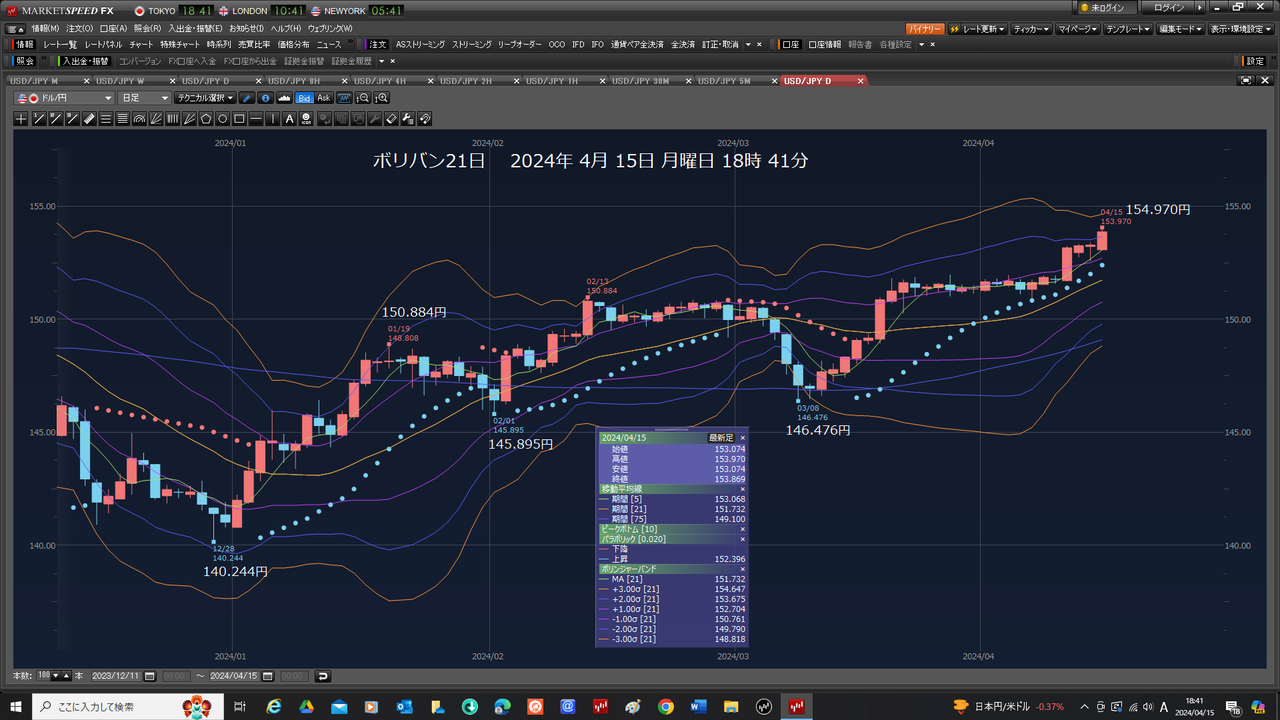Open the 日足 timeframe dropdown
The width and height of the screenshot is (1280, 720).
pos(144,98)
